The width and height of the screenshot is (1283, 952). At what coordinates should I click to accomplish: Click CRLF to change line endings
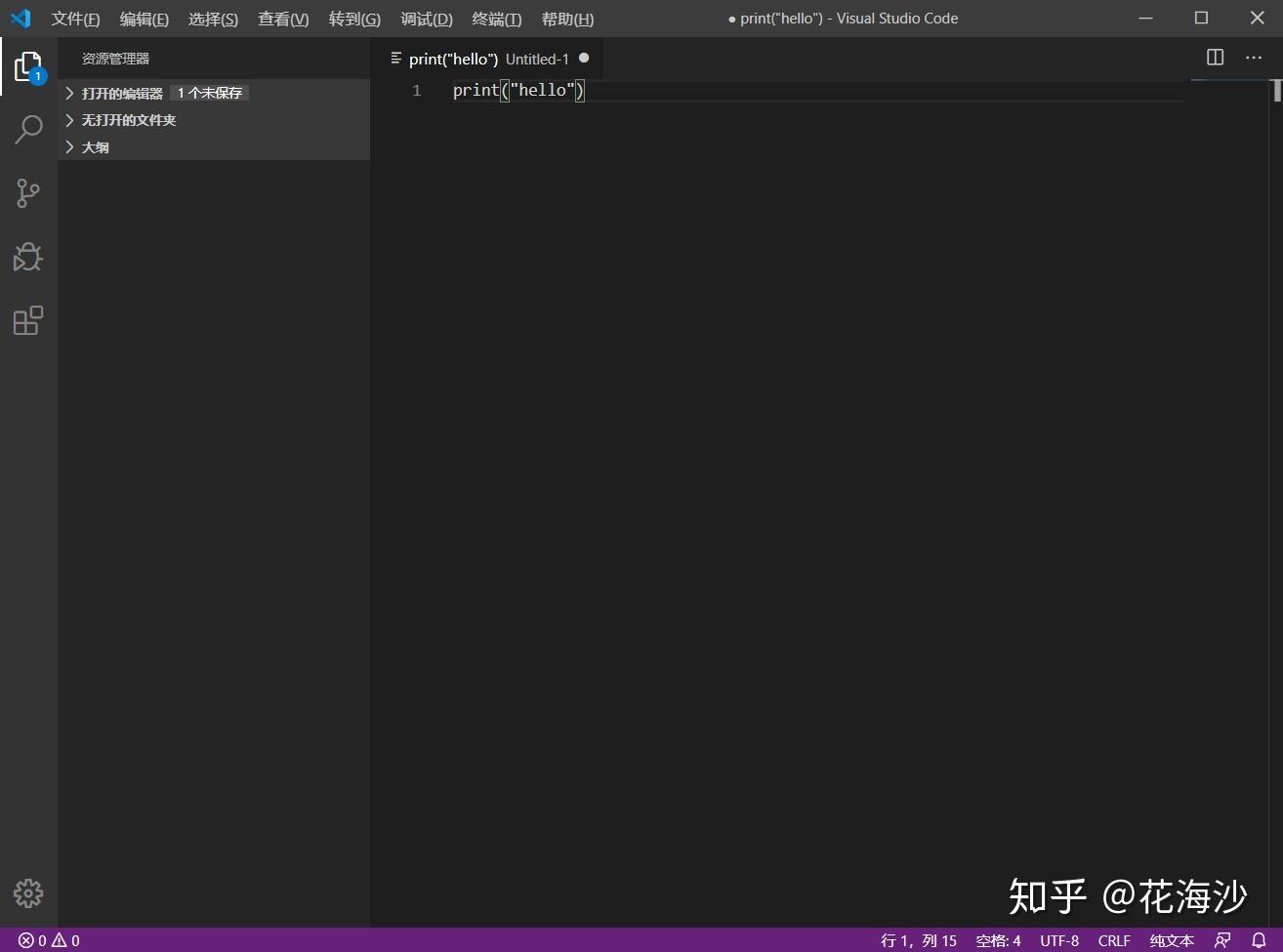(x=1113, y=939)
